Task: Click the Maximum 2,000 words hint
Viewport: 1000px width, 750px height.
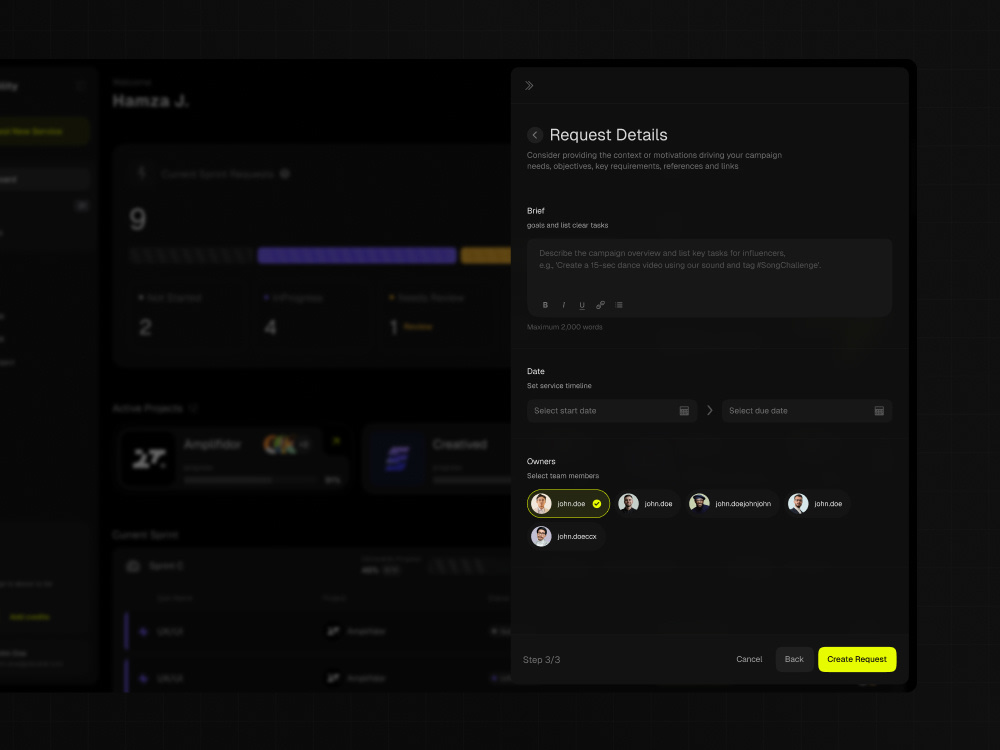Action: point(564,327)
